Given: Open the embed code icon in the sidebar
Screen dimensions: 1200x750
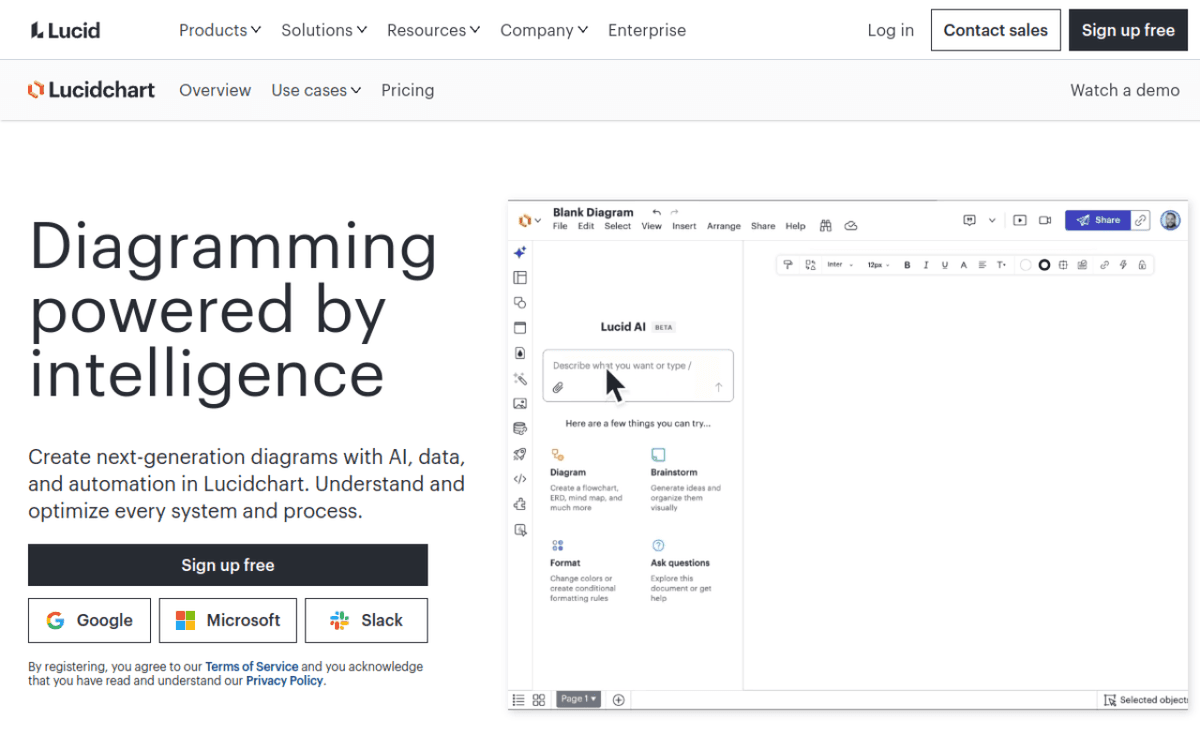Looking at the screenshot, I should tap(520, 478).
